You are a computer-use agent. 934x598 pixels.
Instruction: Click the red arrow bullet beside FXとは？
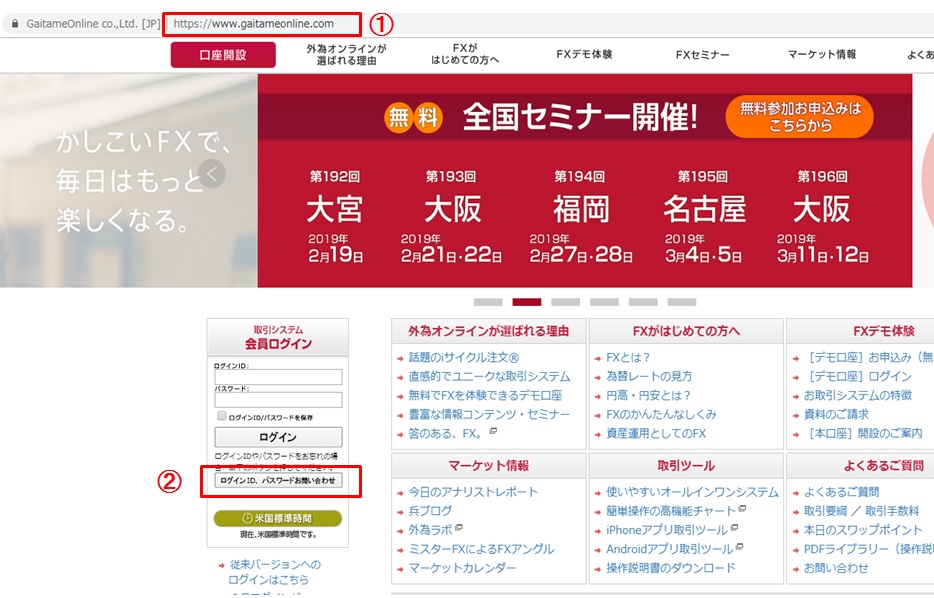click(597, 359)
